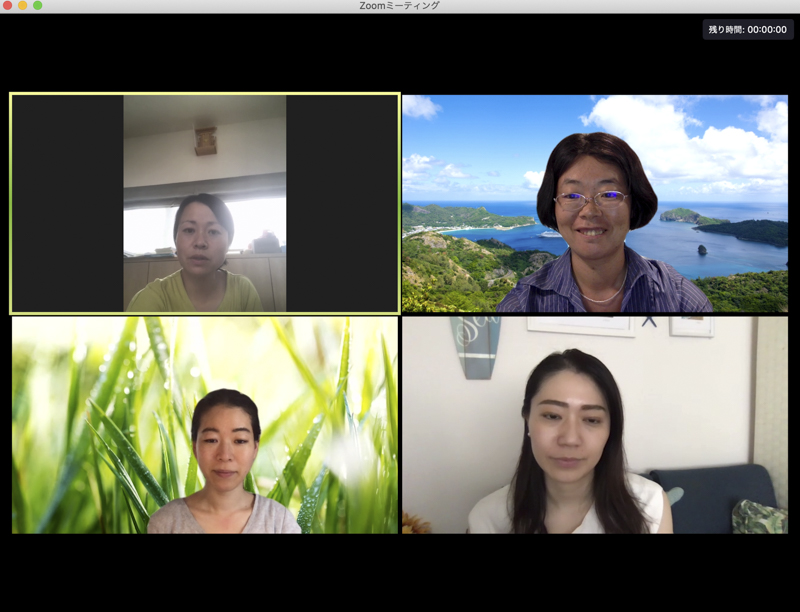The width and height of the screenshot is (800, 612).
Task: Click the leaf-patterned cushion on the sofa
Action: 759,517
